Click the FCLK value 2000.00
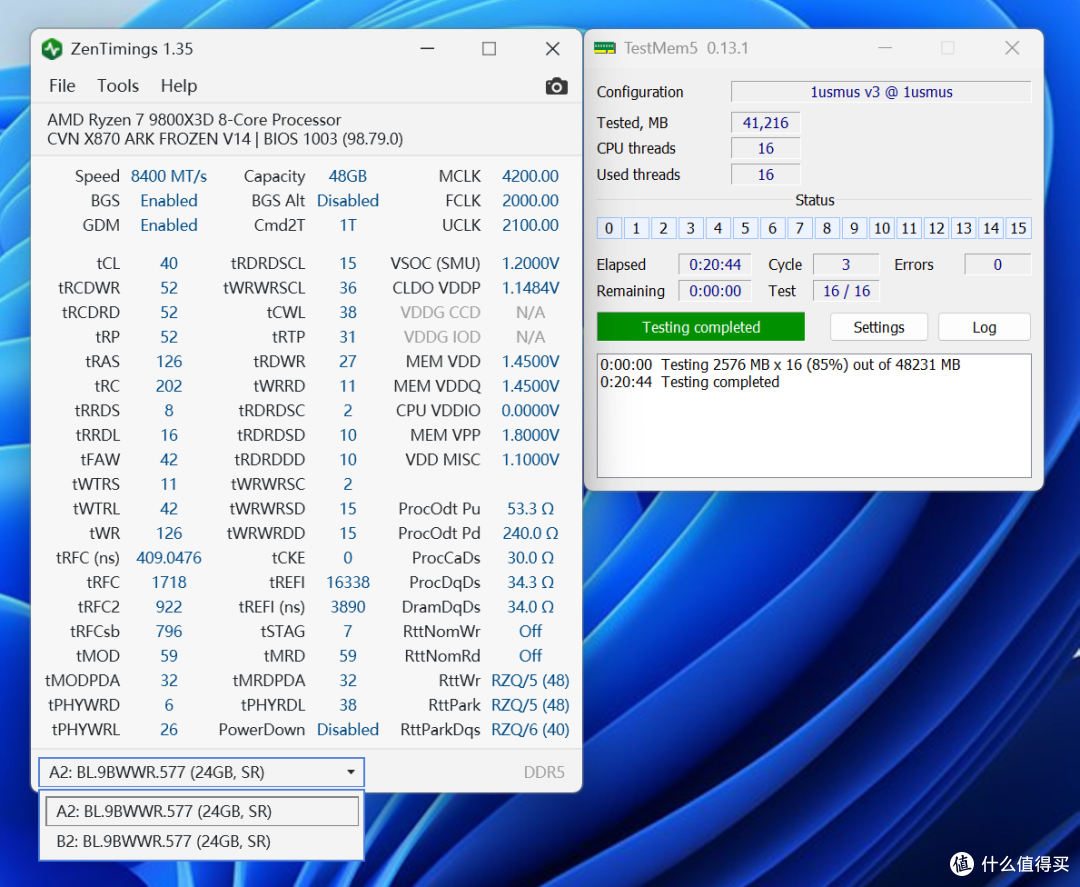1080x887 pixels. tap(530, 200)
